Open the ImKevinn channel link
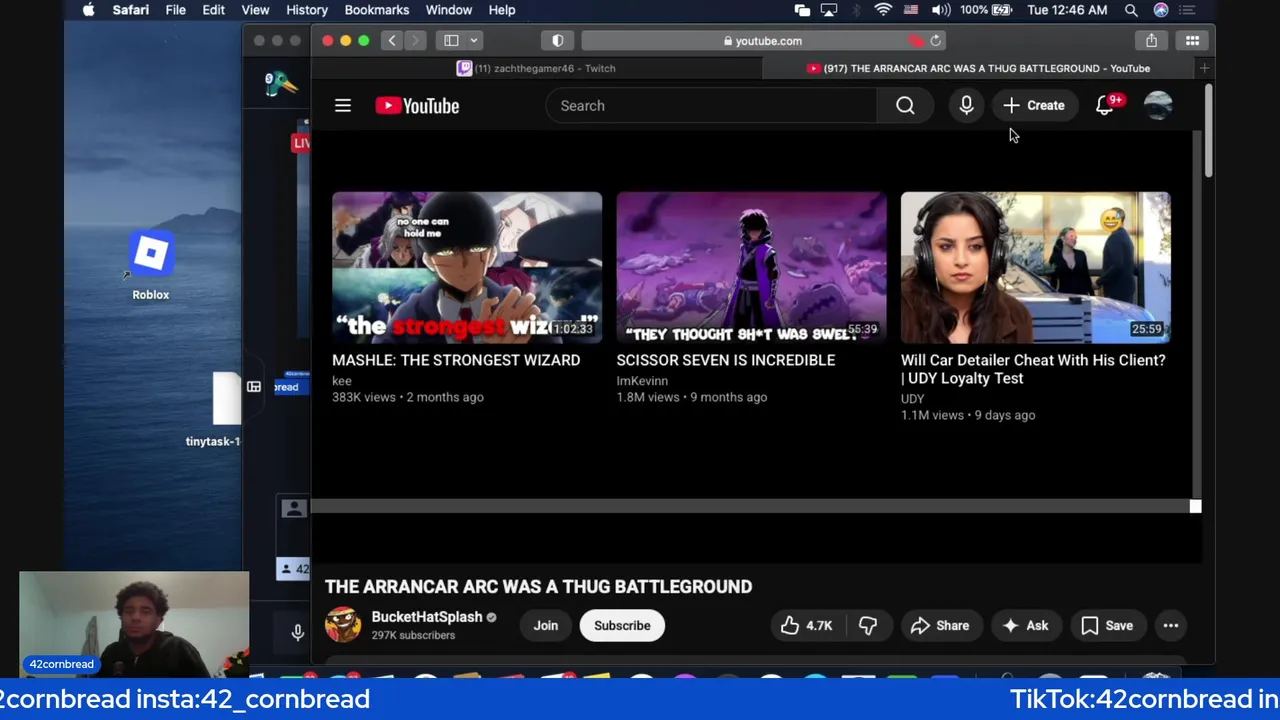Image resolution: width=1280 pixels, height=720 pixels. pos(642,381)
